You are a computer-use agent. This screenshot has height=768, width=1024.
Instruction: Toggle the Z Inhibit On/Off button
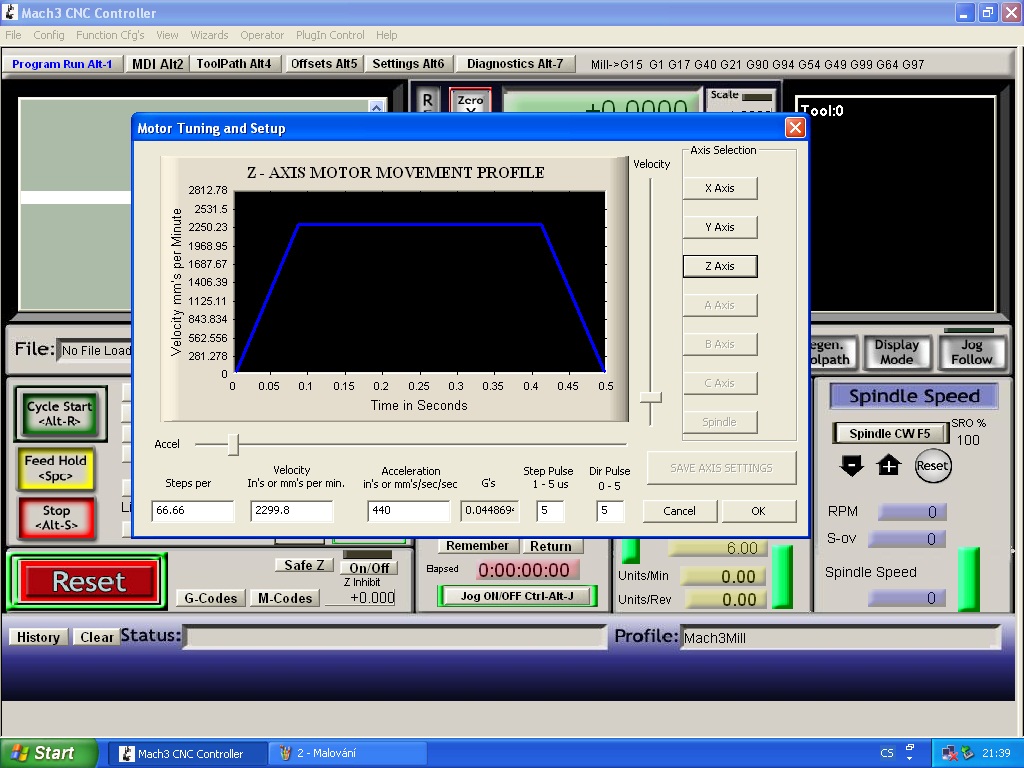pyautogui.click(x=368, y=567)
